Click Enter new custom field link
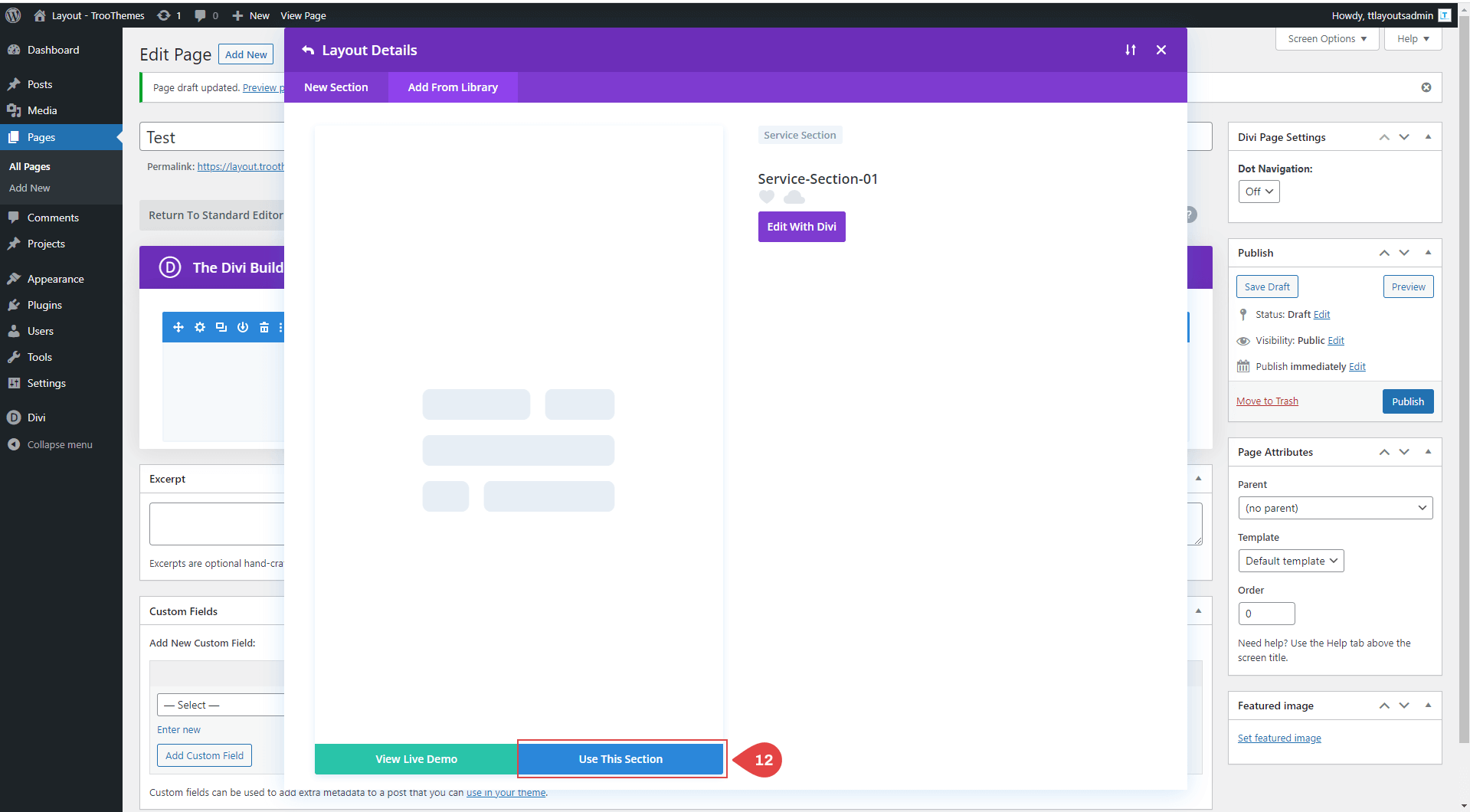1470x812 pixels. click(178, 730)
